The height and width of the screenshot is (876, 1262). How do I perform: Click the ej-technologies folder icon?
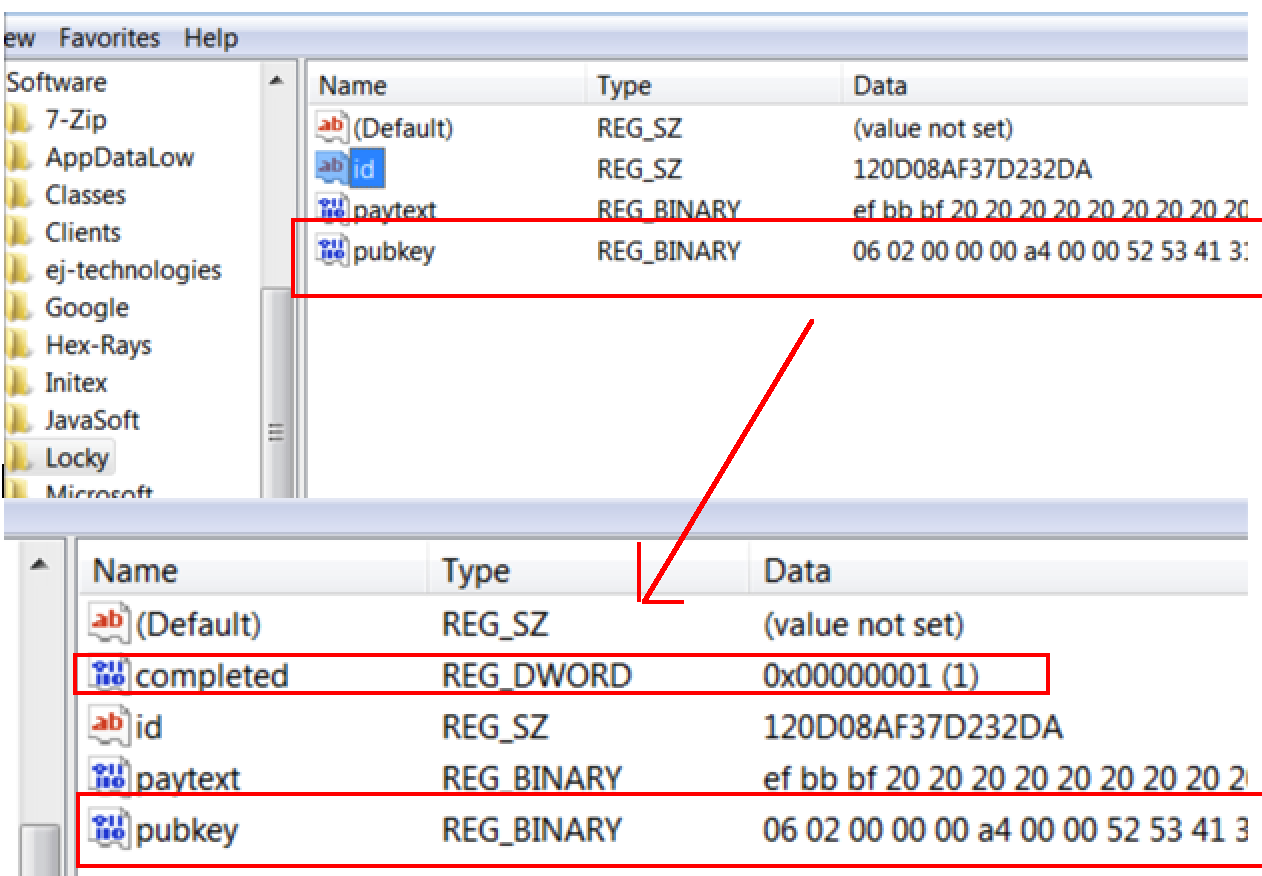tap(19, 270)
